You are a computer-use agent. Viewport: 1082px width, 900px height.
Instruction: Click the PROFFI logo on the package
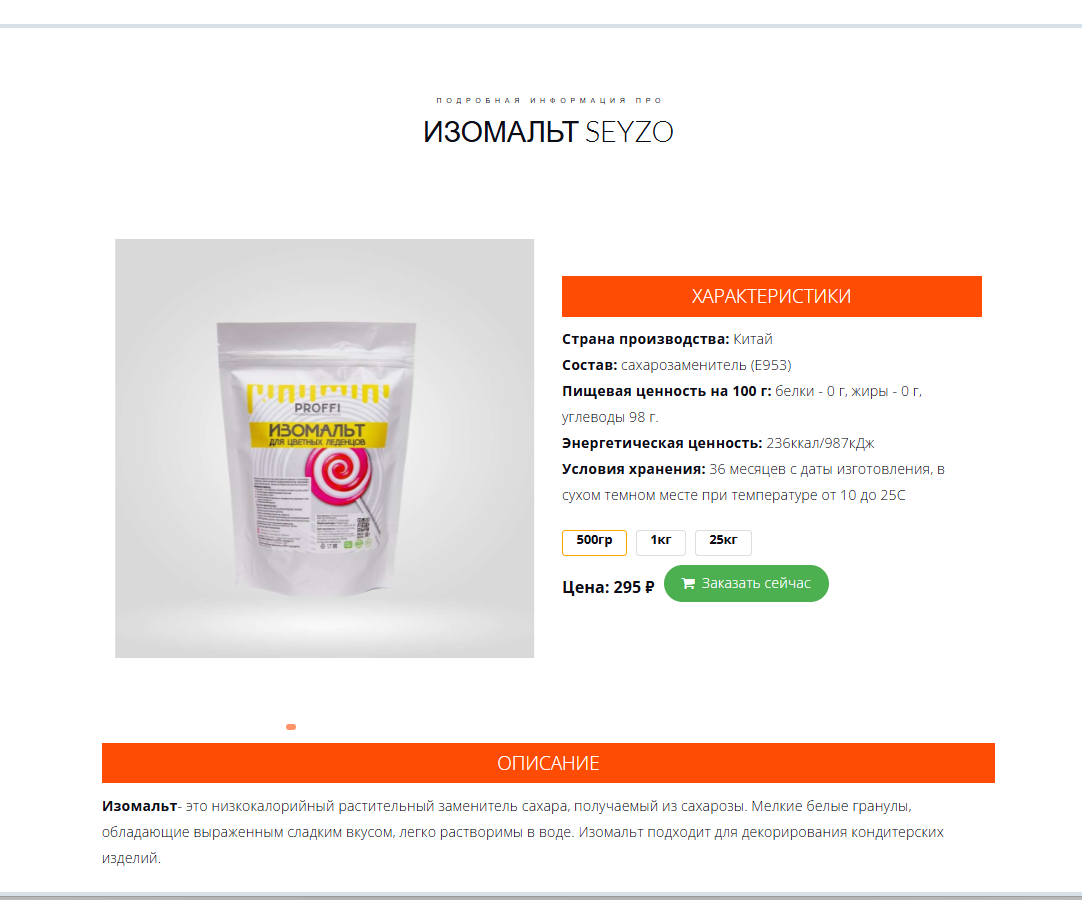coord(317,408)
